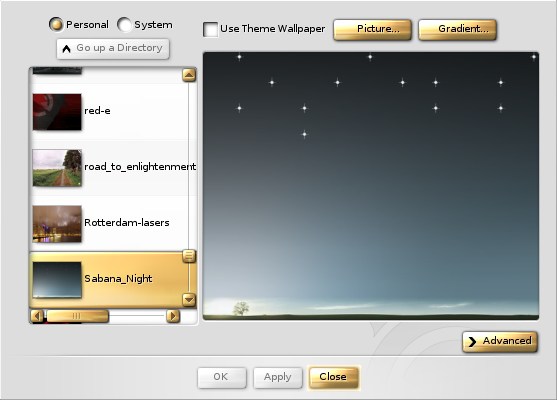Viewport: 557px width, 400px height.
Task: Open the Picture... chooser button
Action: pyautogui.click(x=372, y=29)
